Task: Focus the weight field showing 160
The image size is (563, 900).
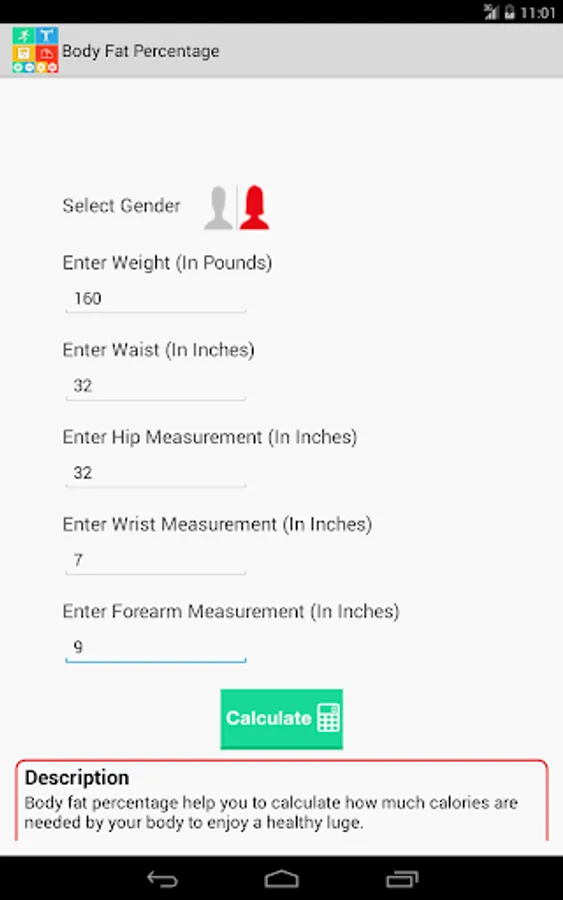Action: (x=156, y=299)
